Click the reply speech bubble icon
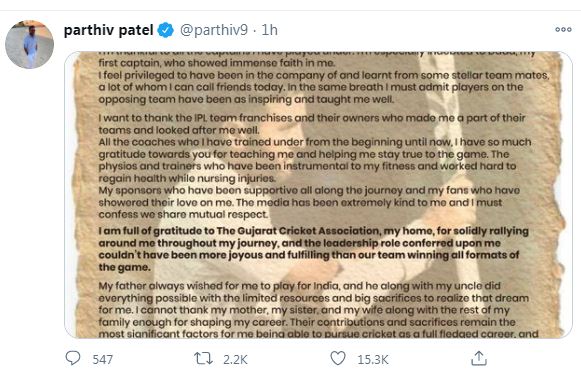 [x=73, y=358]
